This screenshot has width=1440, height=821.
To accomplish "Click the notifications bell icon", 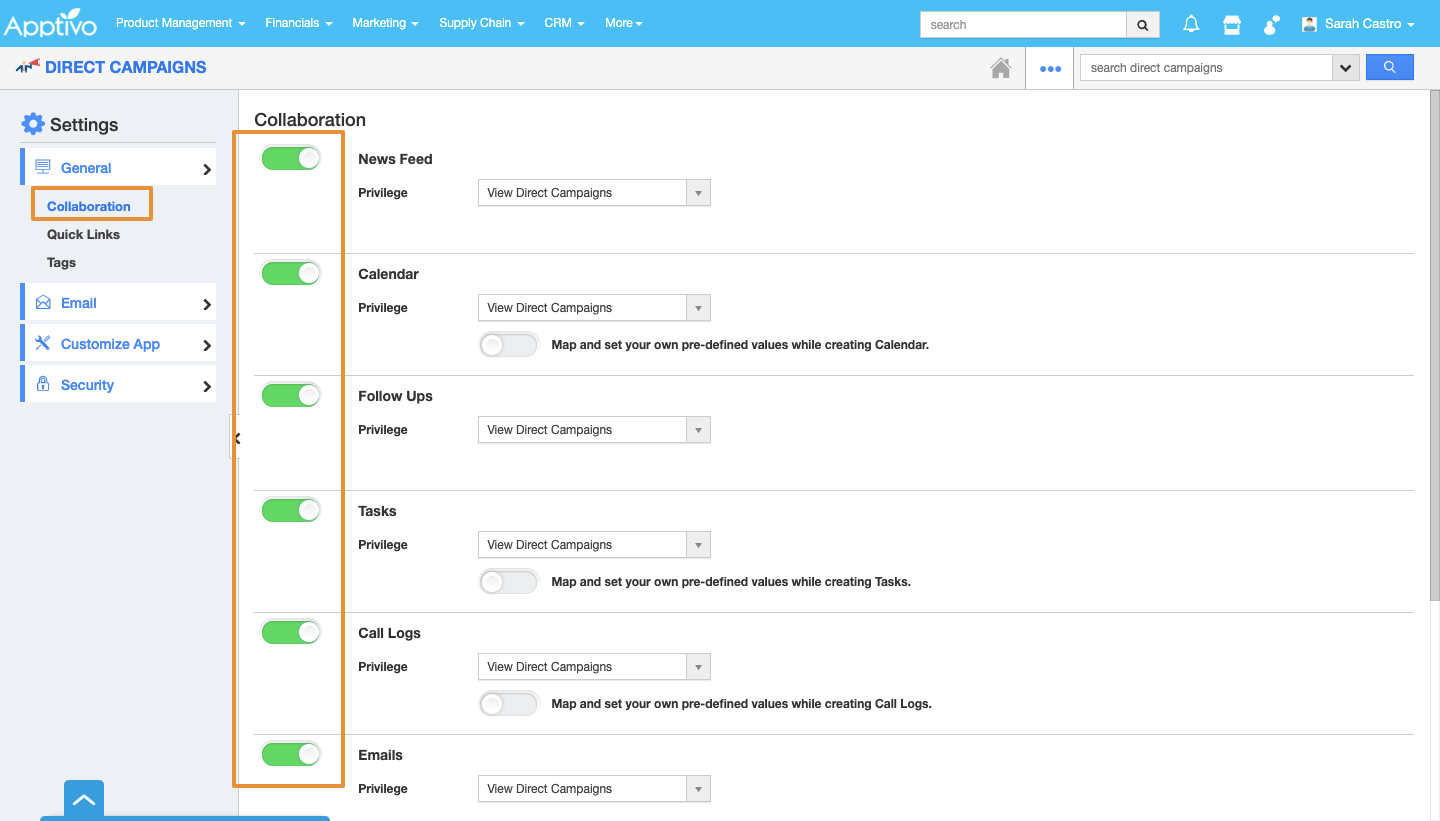I will pyautogui.click(x=1191, y=24).
